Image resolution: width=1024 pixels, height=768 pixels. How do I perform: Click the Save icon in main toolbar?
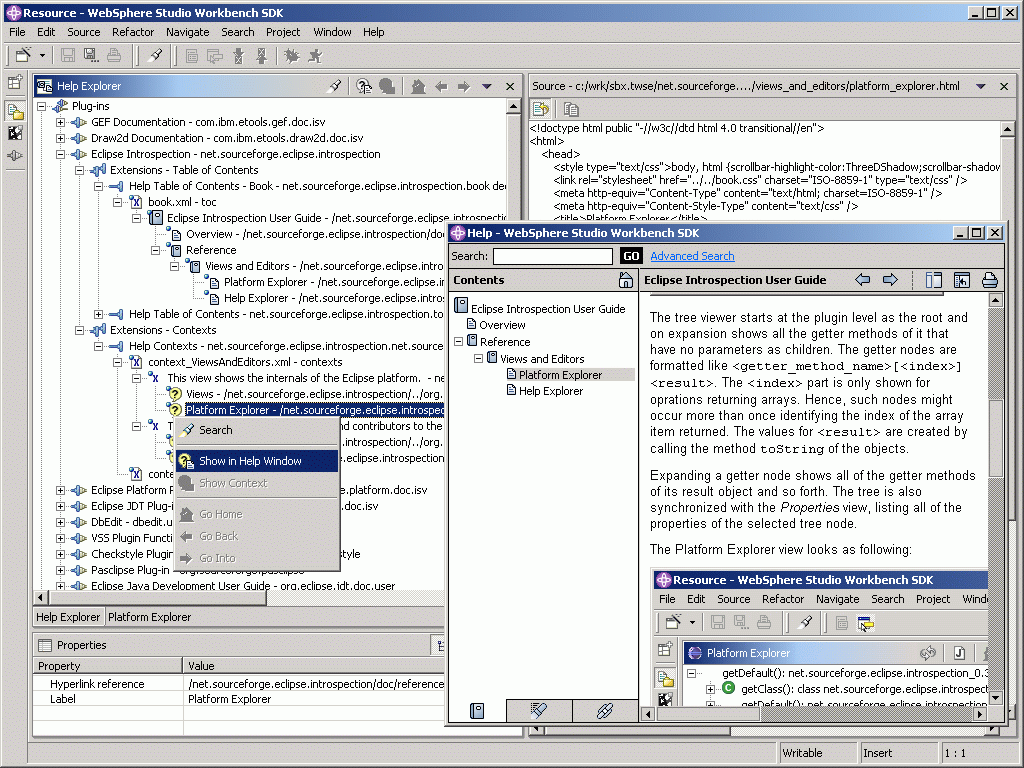67,56
